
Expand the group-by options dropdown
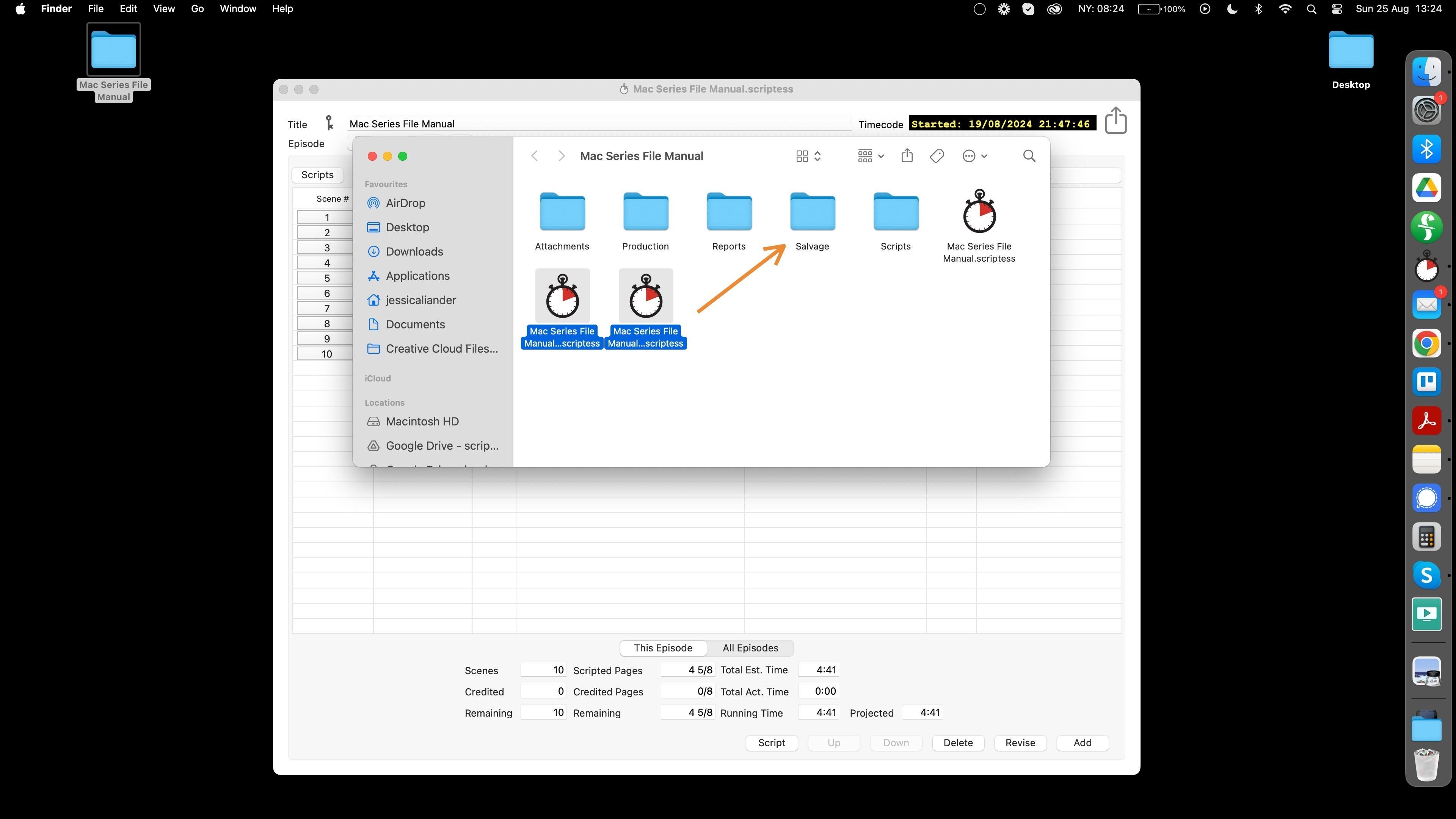870,156
